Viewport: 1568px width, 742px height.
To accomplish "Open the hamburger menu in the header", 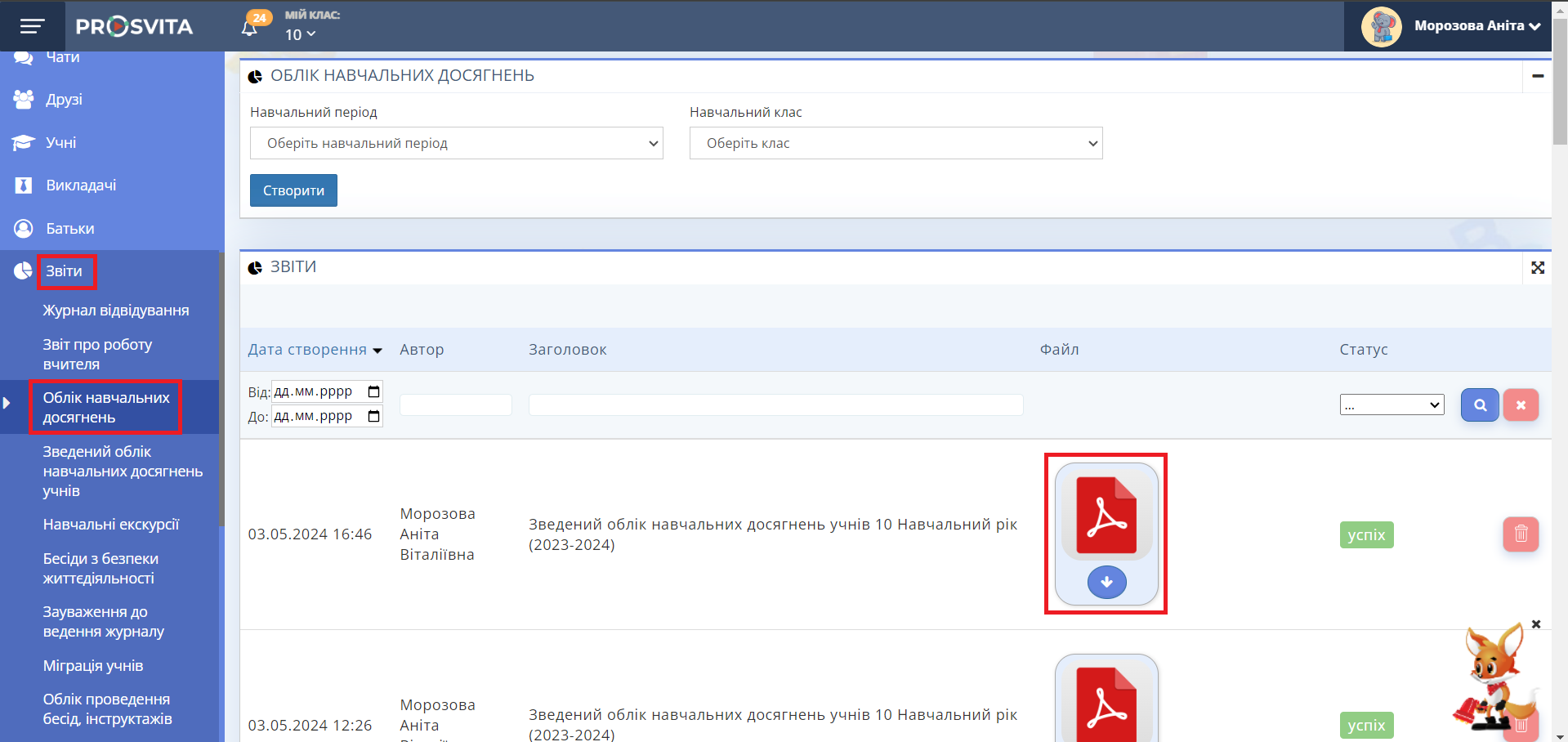I will (32, 26).
